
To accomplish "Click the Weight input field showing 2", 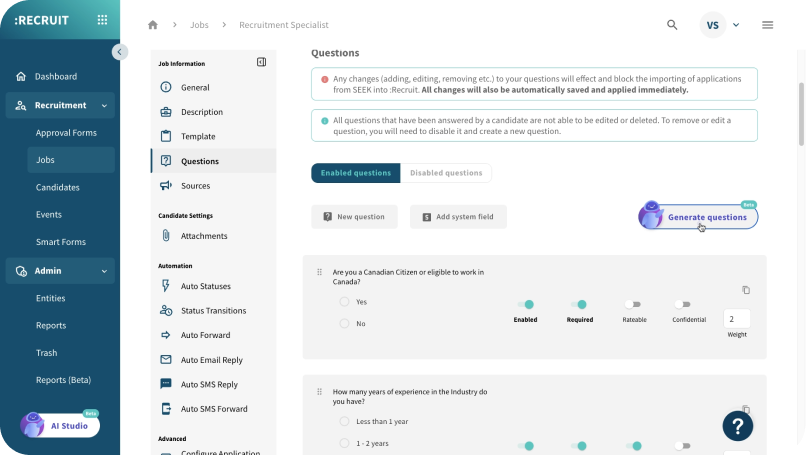I will (x=737, y=319).
